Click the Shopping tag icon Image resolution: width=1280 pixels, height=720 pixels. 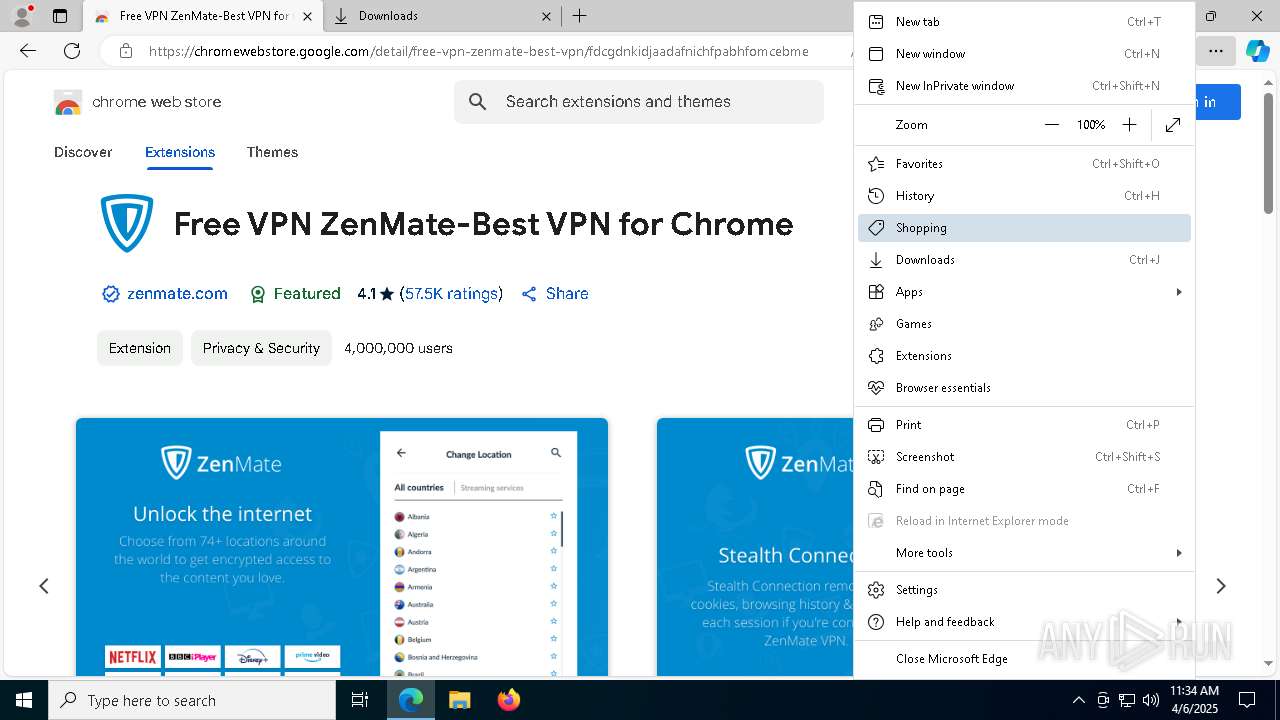876,228
